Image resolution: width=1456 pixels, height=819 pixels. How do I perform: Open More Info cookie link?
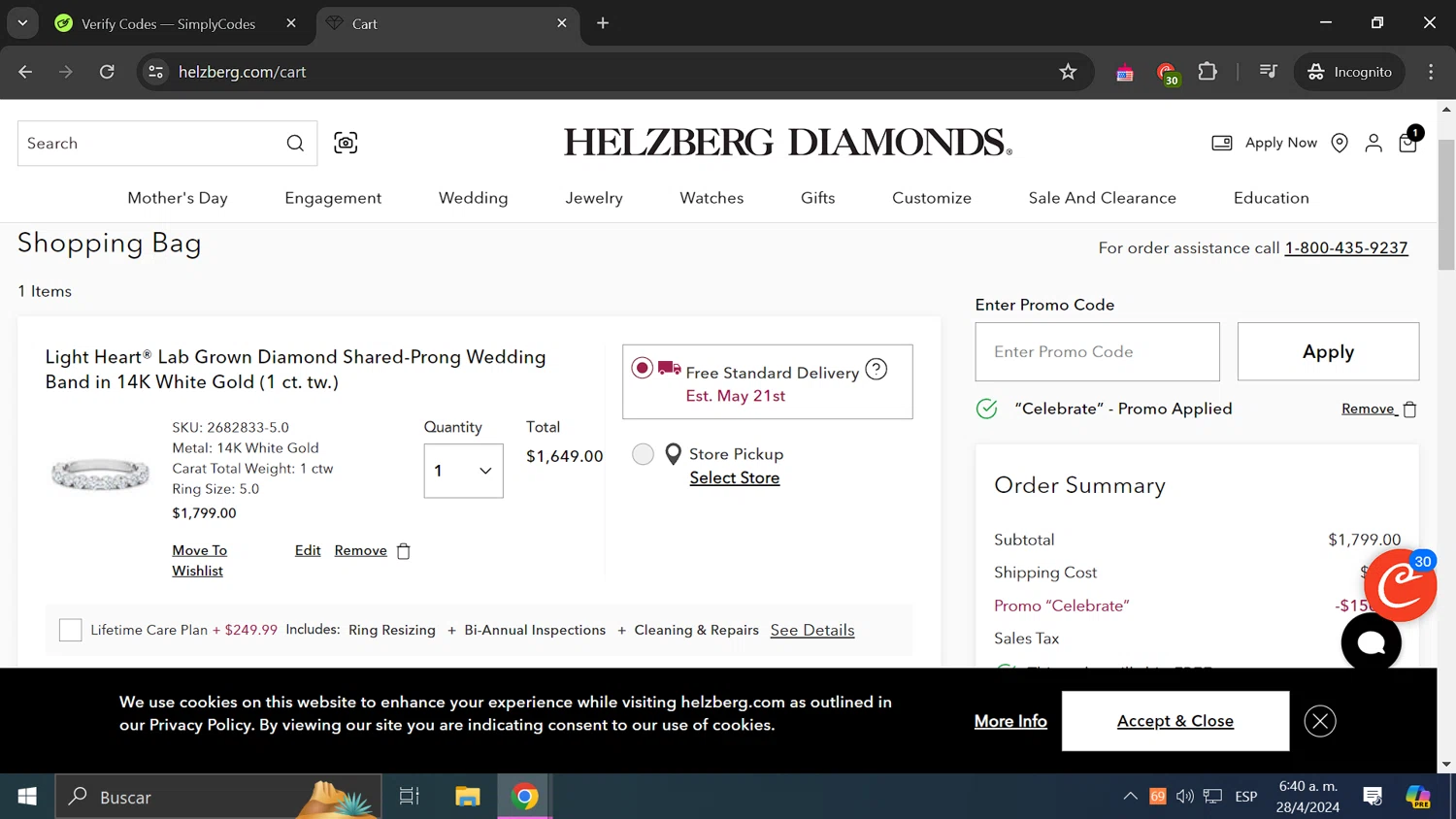pyautogui.click(x=1010, y=721)
